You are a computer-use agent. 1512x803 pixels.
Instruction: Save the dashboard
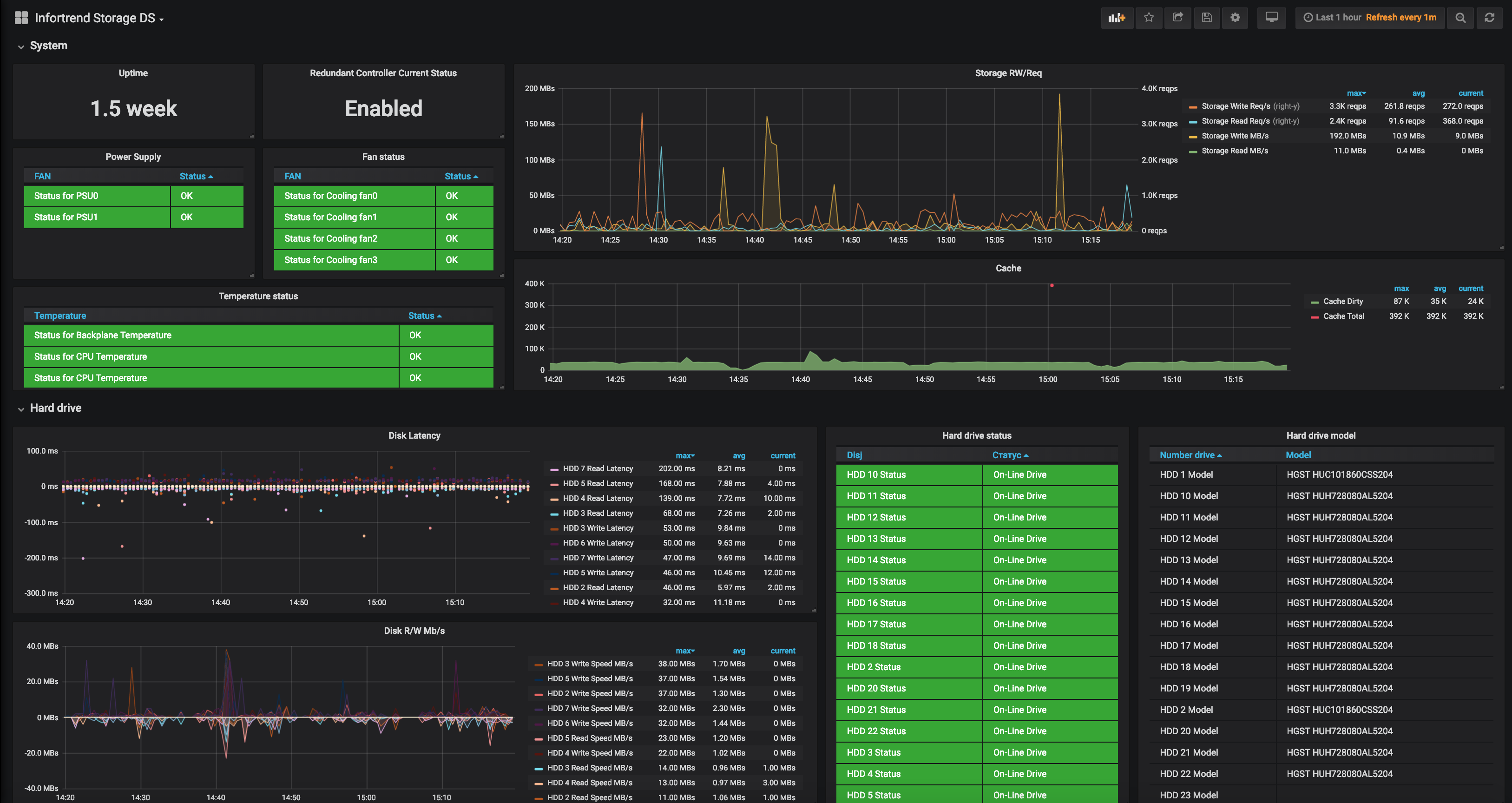(1206, 18)
